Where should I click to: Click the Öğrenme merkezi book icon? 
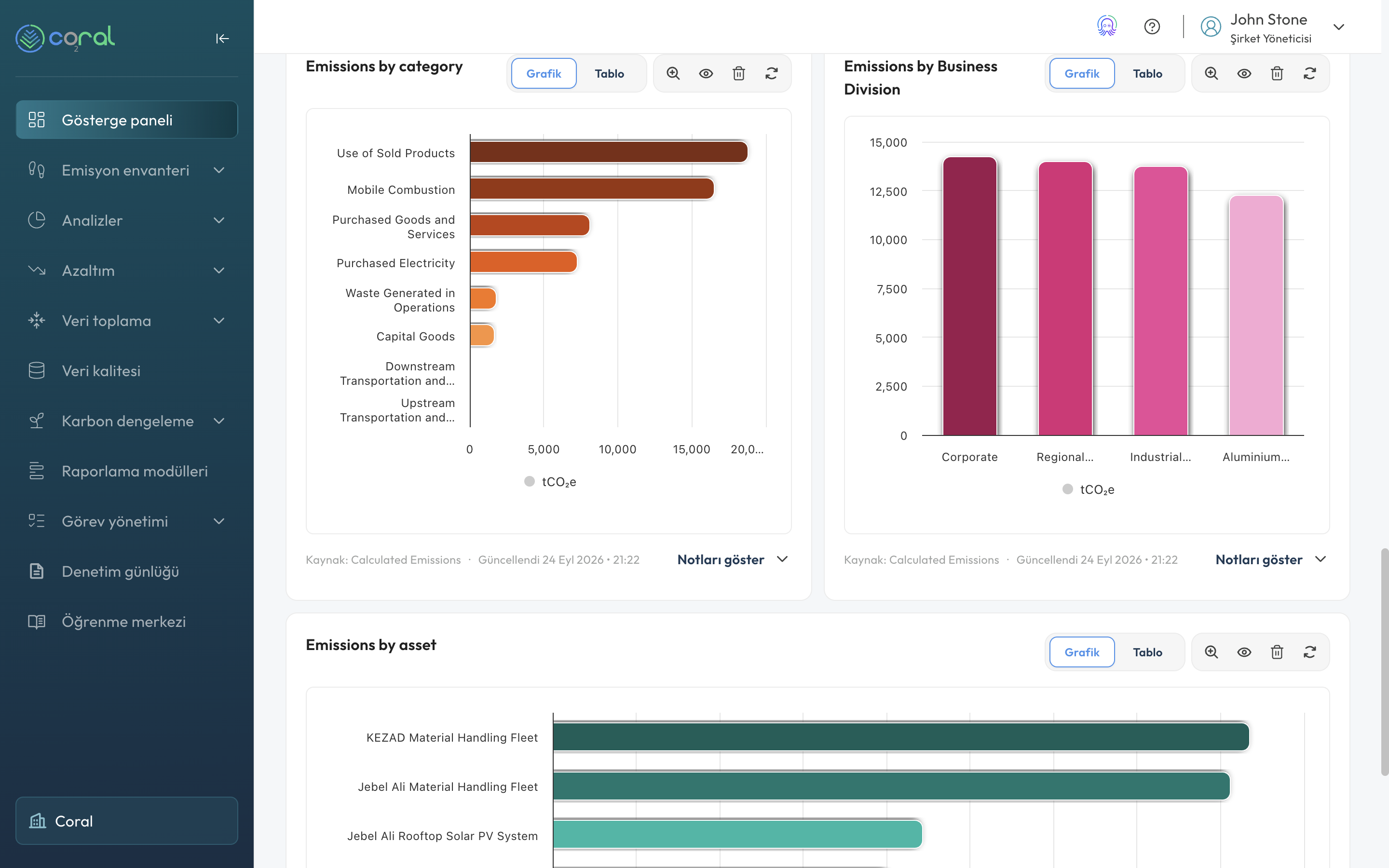[37, 621]
